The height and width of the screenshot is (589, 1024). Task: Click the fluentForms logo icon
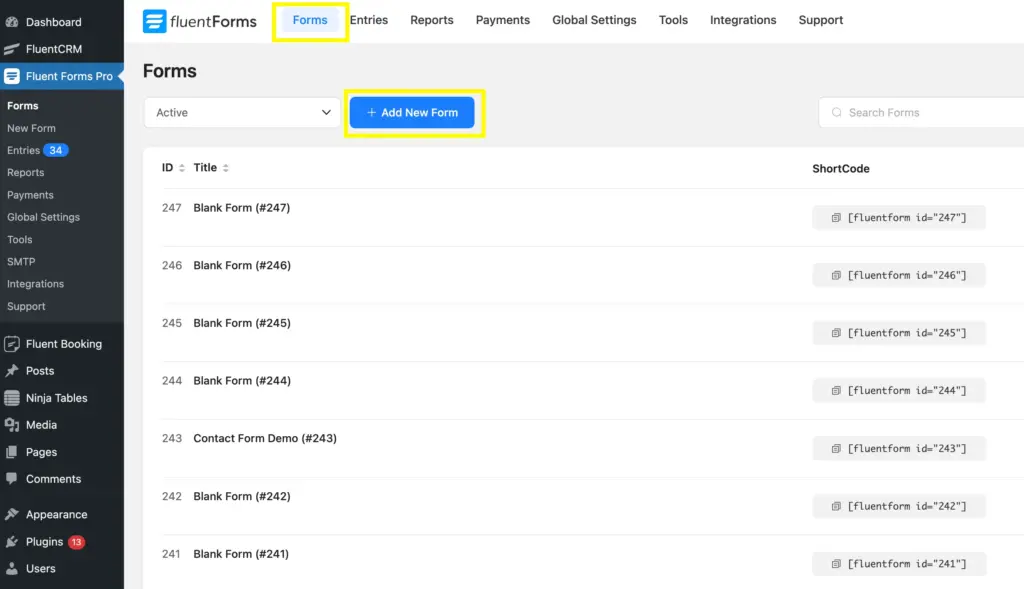pos(155,20)
